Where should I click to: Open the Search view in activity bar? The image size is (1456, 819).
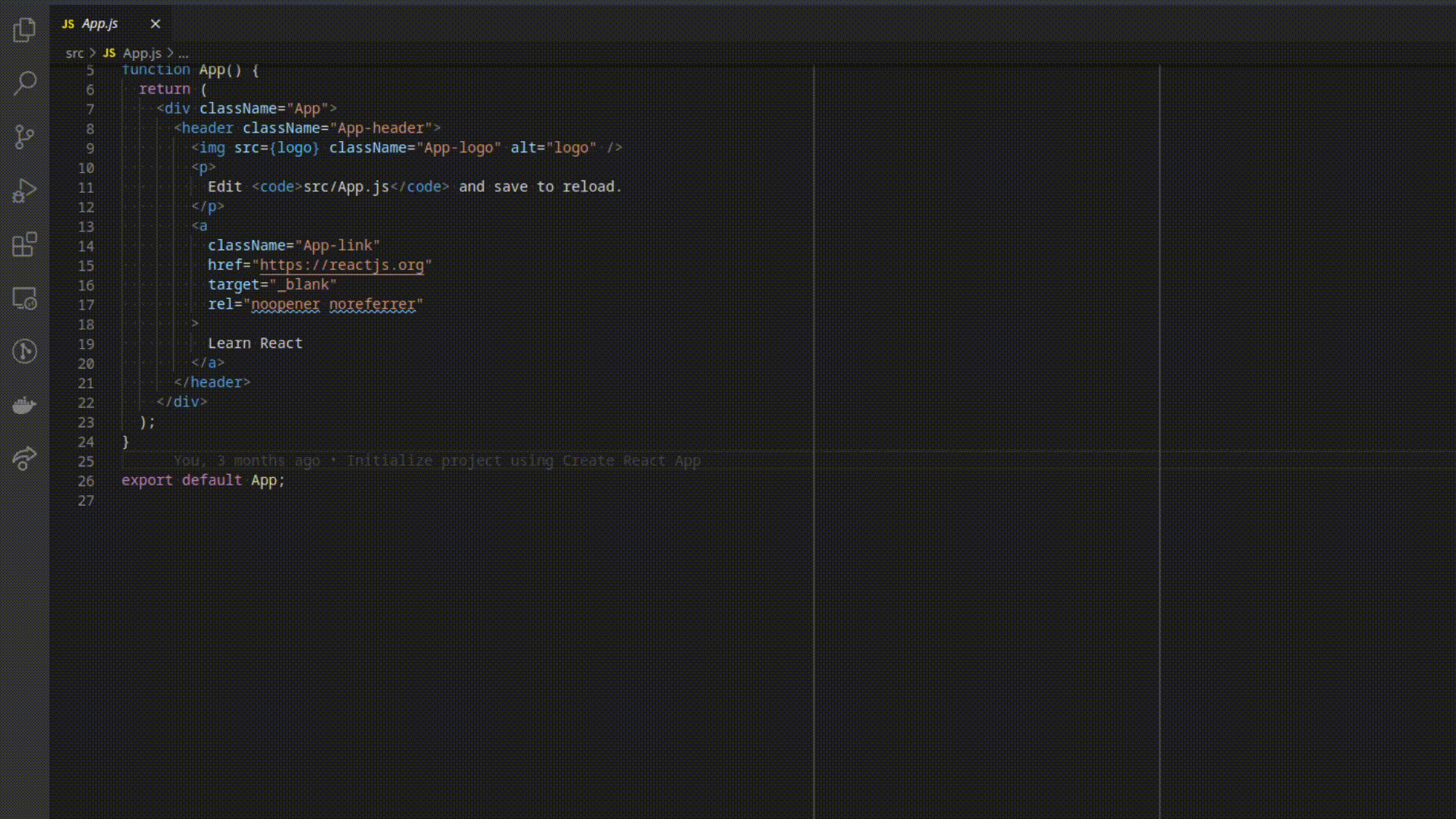24,83
